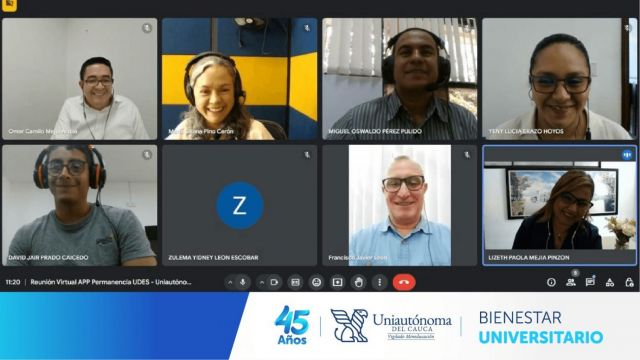This screenshot has height=360, width=640.
Task: Start presenting your screen
Action: click(338, 282)
